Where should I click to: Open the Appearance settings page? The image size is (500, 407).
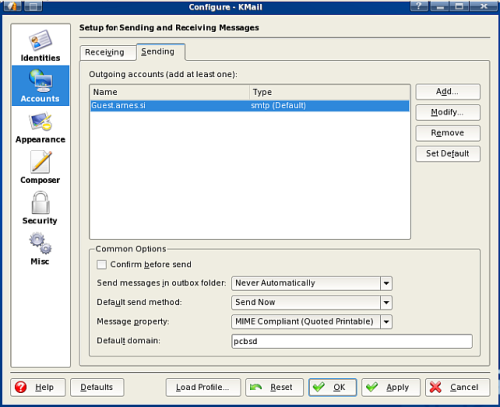40,127
